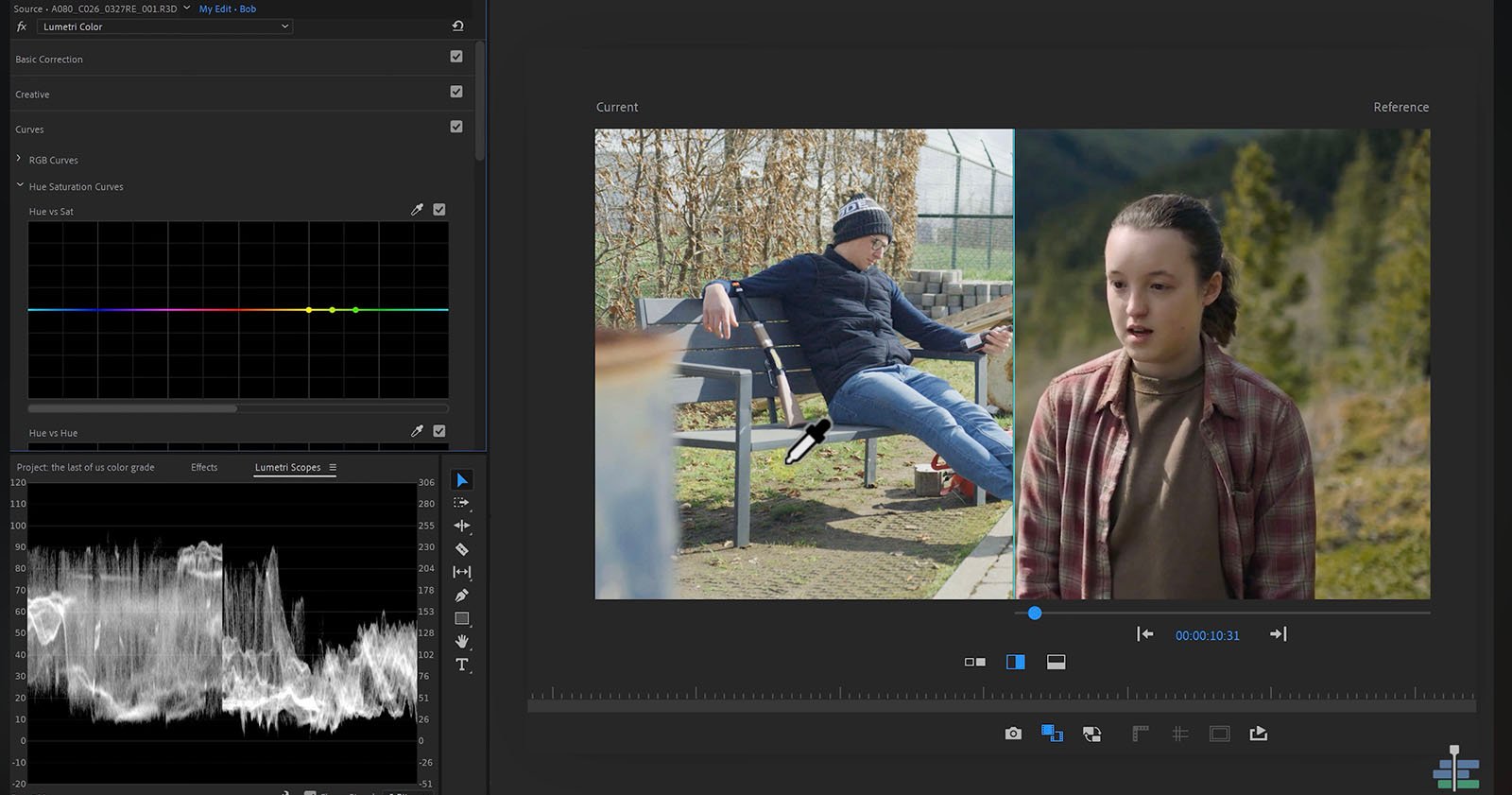1512x795 pixels.
Task: Switch to the Effects tab
Action: pyautogui.click(x=204, y=467)
